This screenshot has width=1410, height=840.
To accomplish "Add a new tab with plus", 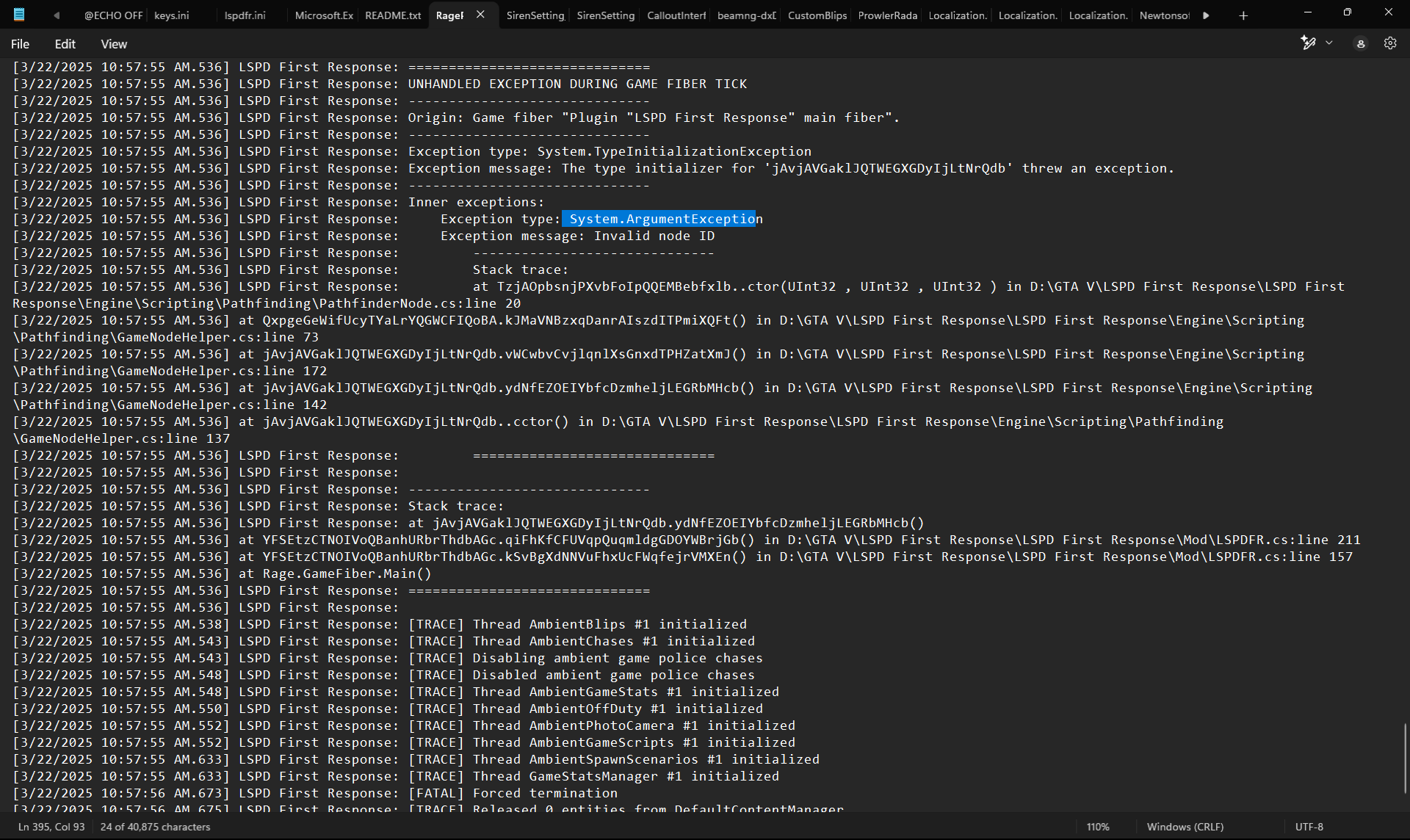I will point(1243,15).
